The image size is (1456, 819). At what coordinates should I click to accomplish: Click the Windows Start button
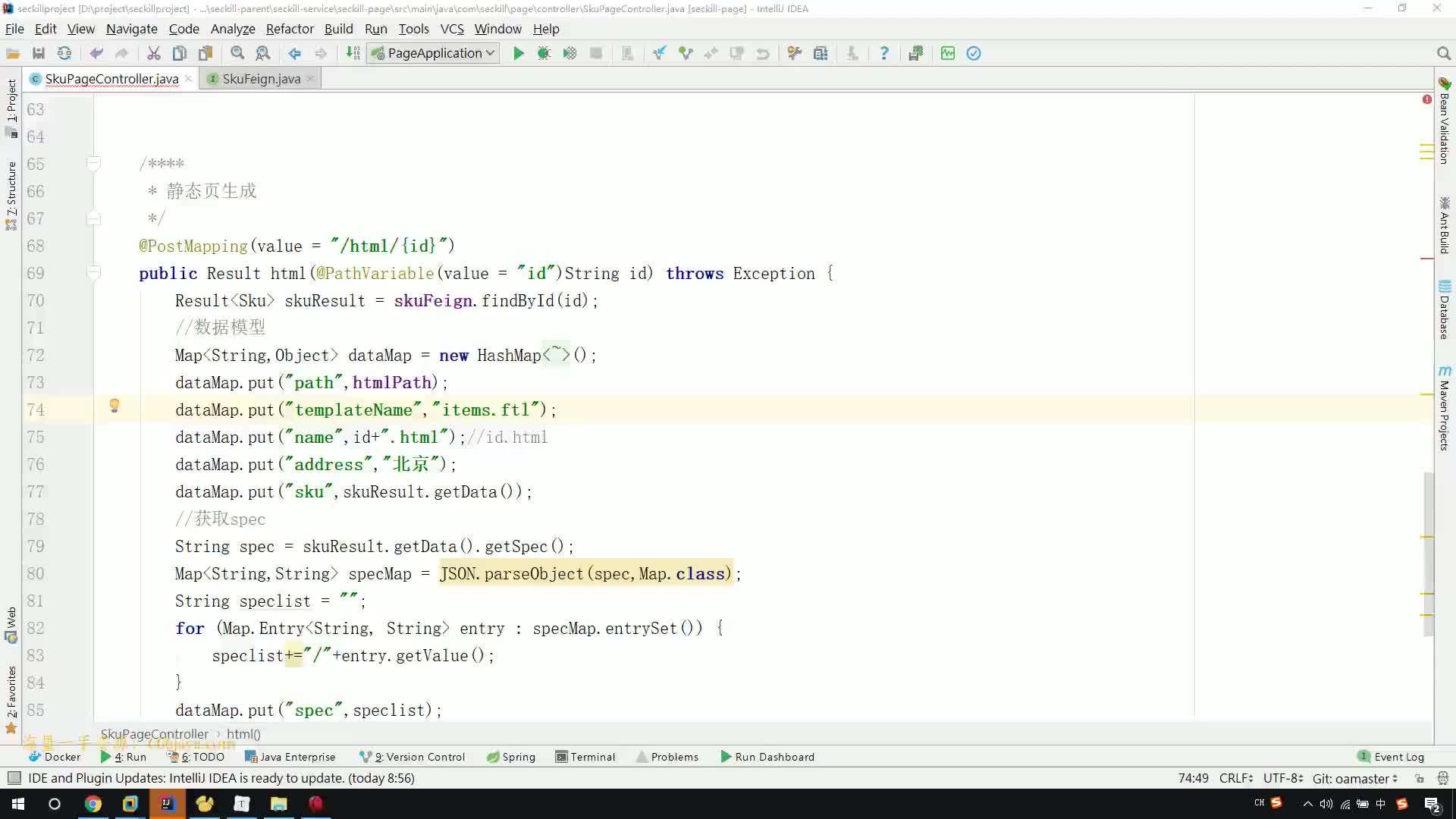[18, 804]
